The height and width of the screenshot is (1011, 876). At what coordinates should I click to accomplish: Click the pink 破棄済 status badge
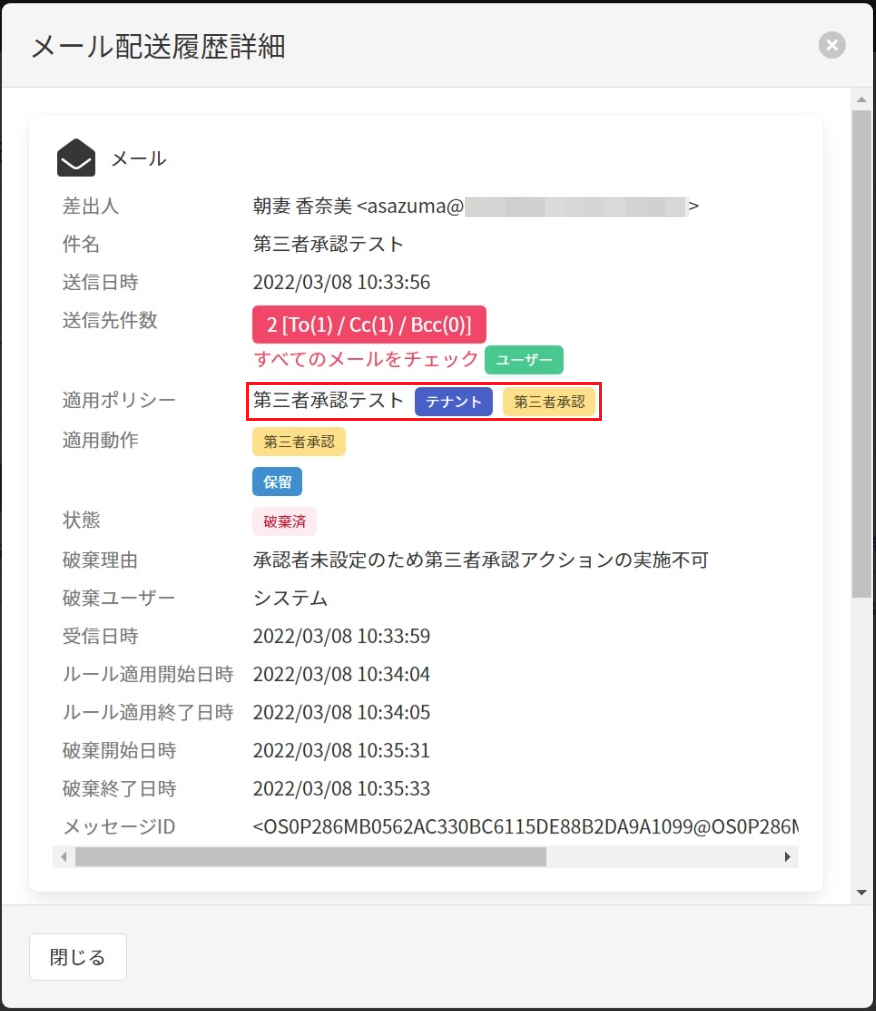(284, 521)
